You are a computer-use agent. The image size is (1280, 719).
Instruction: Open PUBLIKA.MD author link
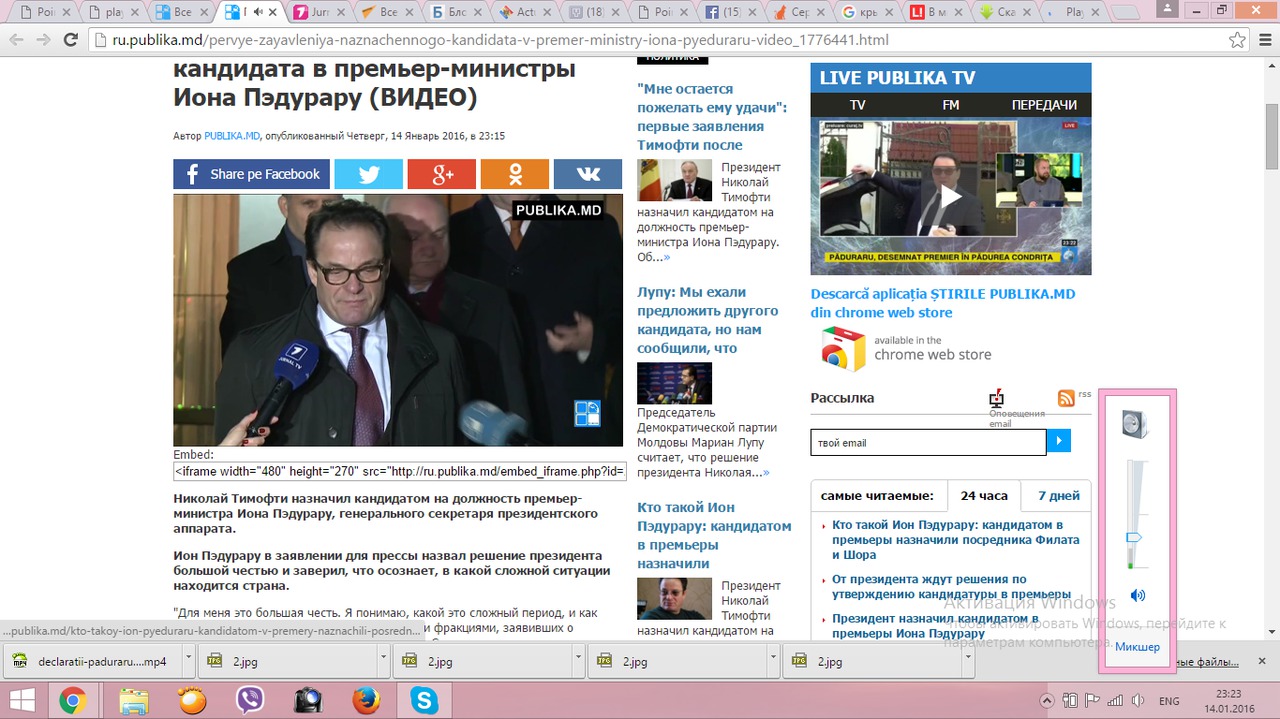tap(232, 136)
